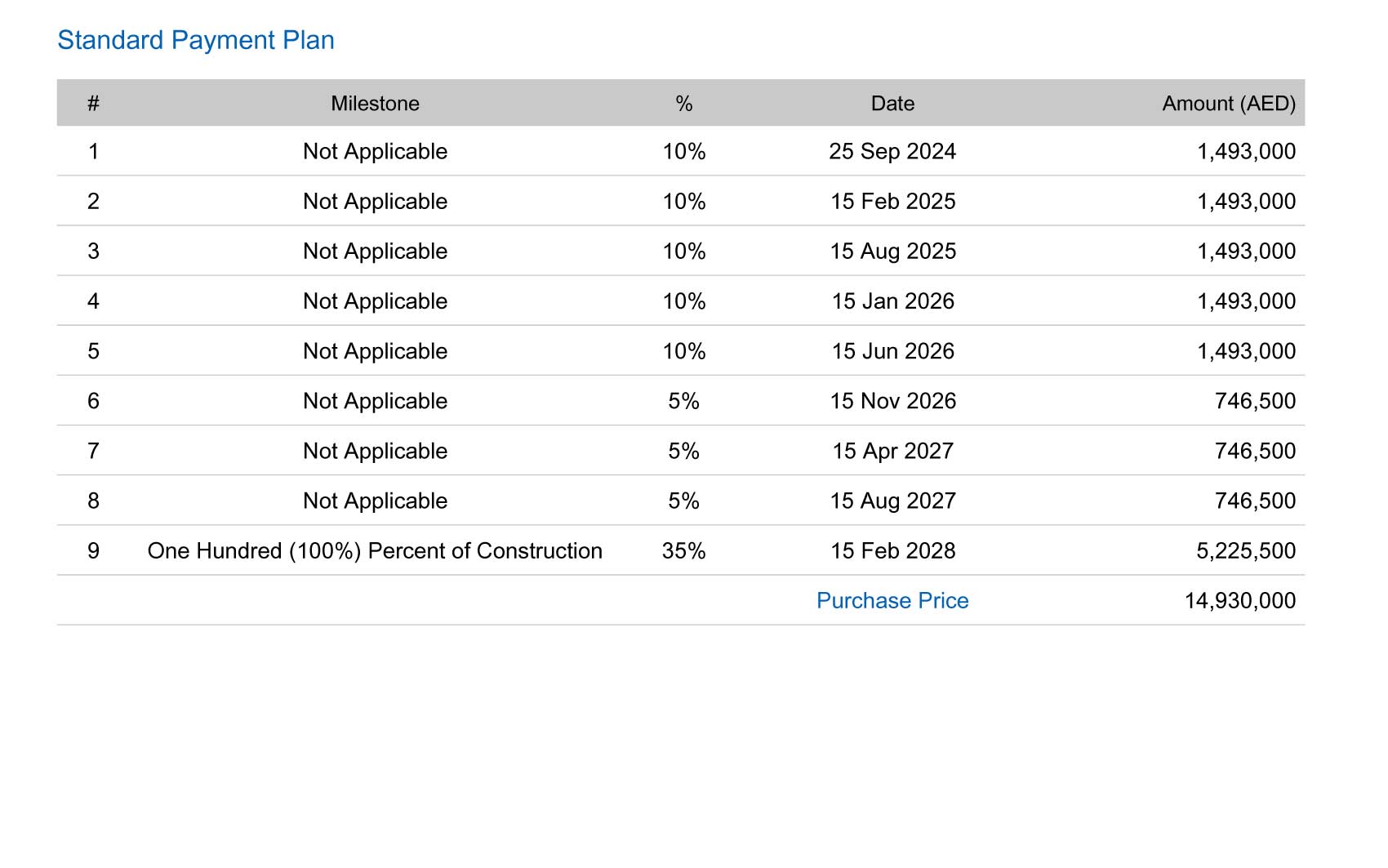1388x868 pixels.
Task: Select the 15 Aug 2025 date
Action: coord(892,251)
